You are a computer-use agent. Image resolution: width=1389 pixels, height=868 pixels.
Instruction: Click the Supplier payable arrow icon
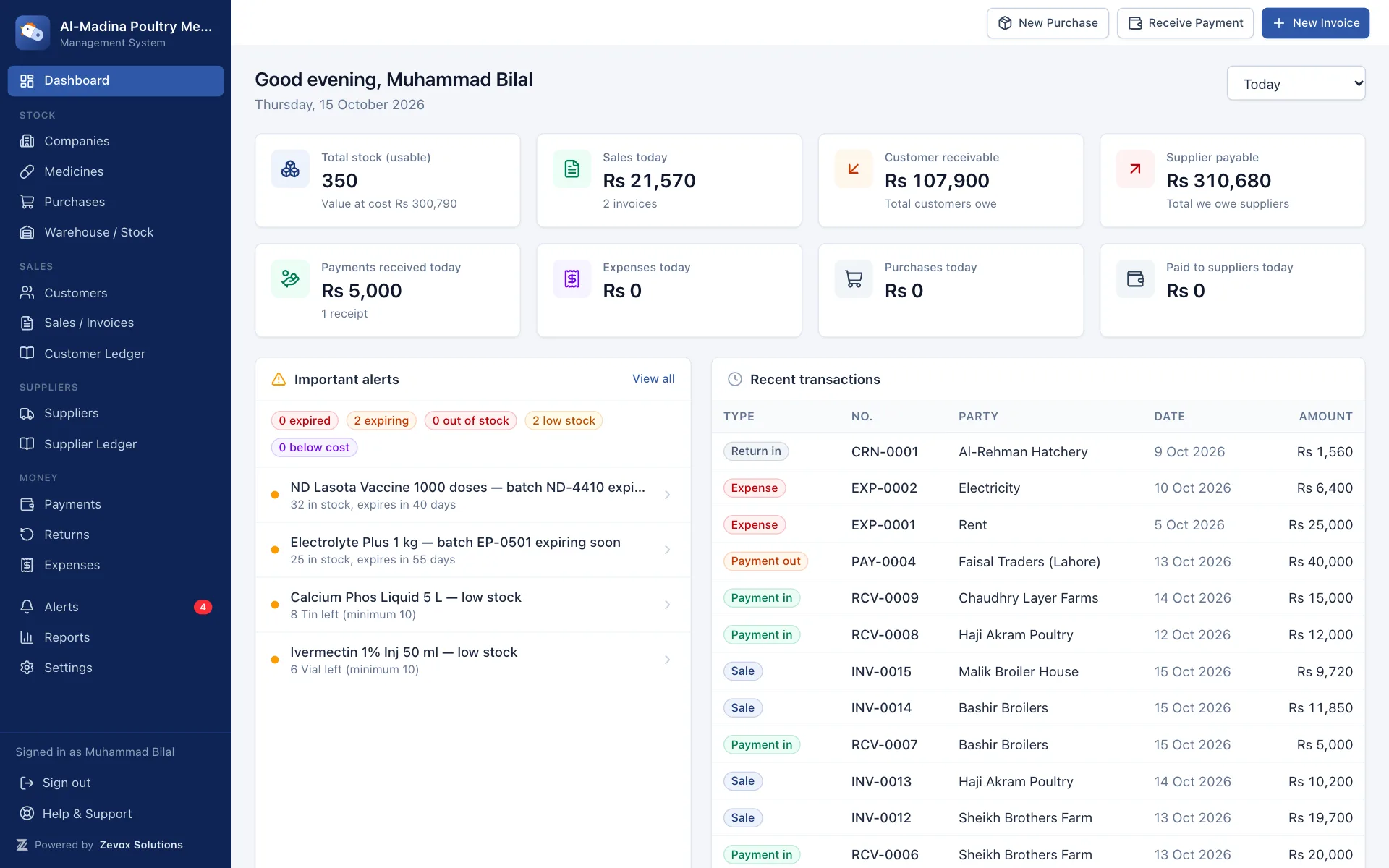coord(1135,169)
